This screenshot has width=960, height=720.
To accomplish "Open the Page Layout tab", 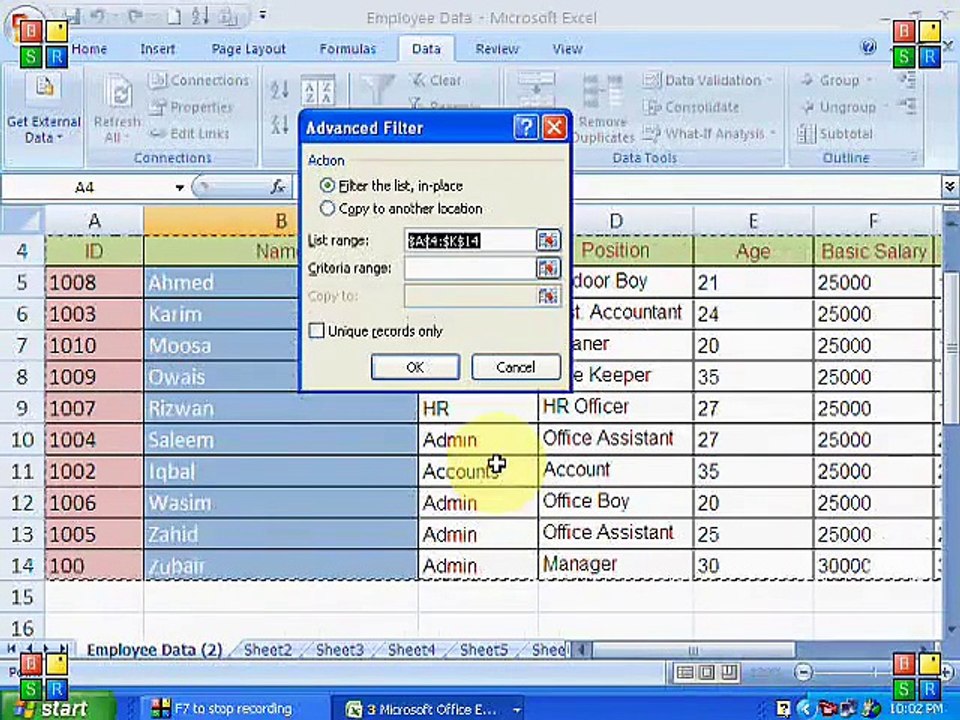I will click(x=249, y=49).
